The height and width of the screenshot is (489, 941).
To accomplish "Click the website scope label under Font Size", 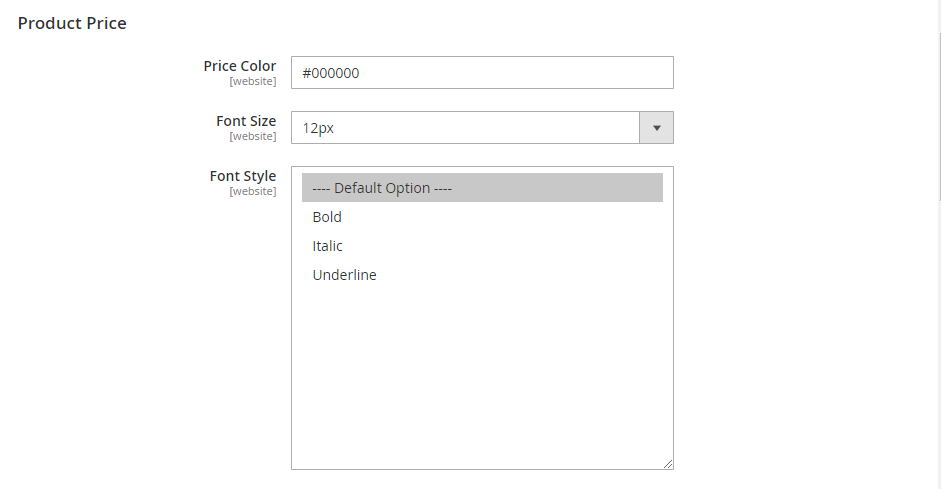I will pos(253,136).
